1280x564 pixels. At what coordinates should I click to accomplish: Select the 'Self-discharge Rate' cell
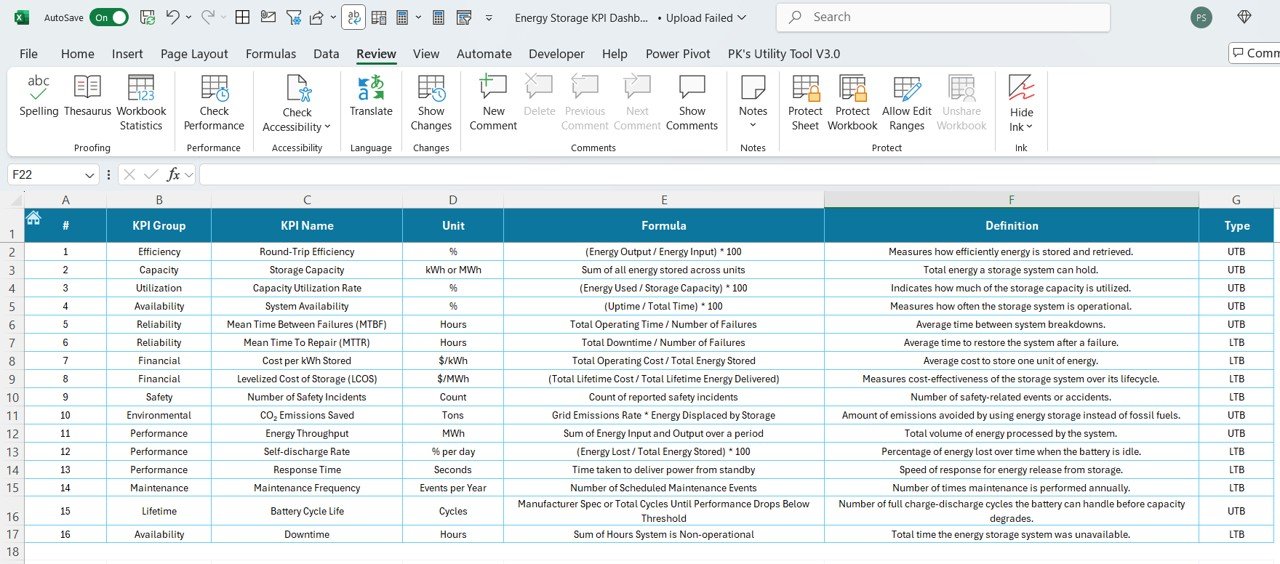[x=307, y=451]
